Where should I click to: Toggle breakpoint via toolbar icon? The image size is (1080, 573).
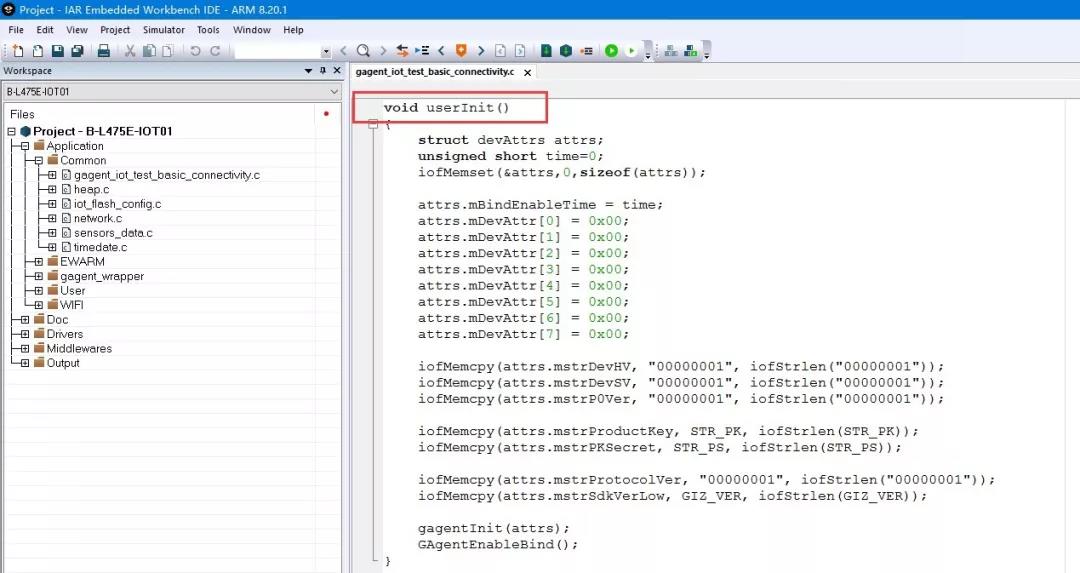tap(586, 51)
